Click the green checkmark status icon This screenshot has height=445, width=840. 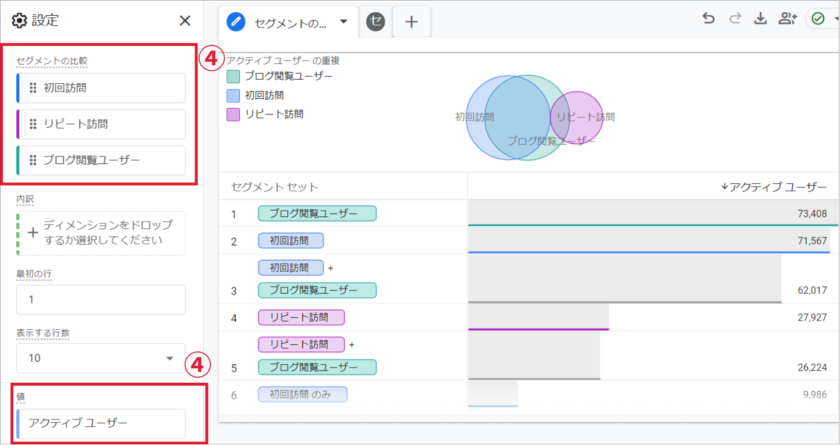[x=818, y=19]
